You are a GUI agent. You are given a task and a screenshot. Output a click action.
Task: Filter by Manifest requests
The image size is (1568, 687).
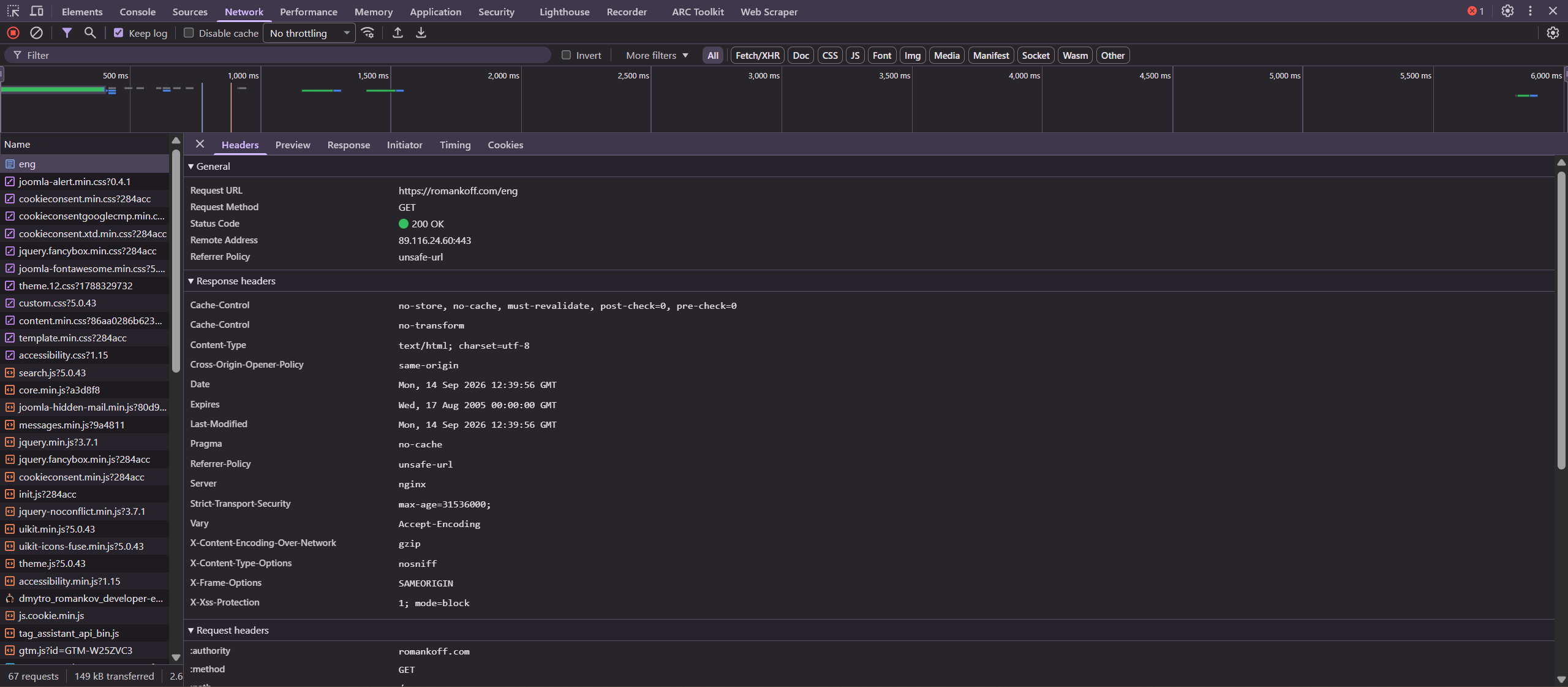pyautogui.click(x=991, y=55)
